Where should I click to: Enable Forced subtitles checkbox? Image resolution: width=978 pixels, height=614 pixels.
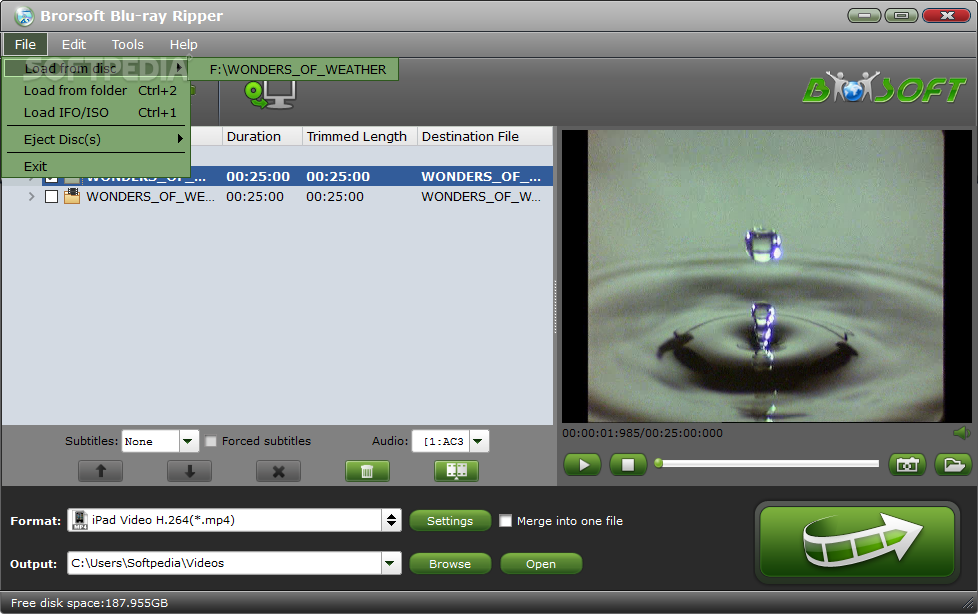[211, 441]
